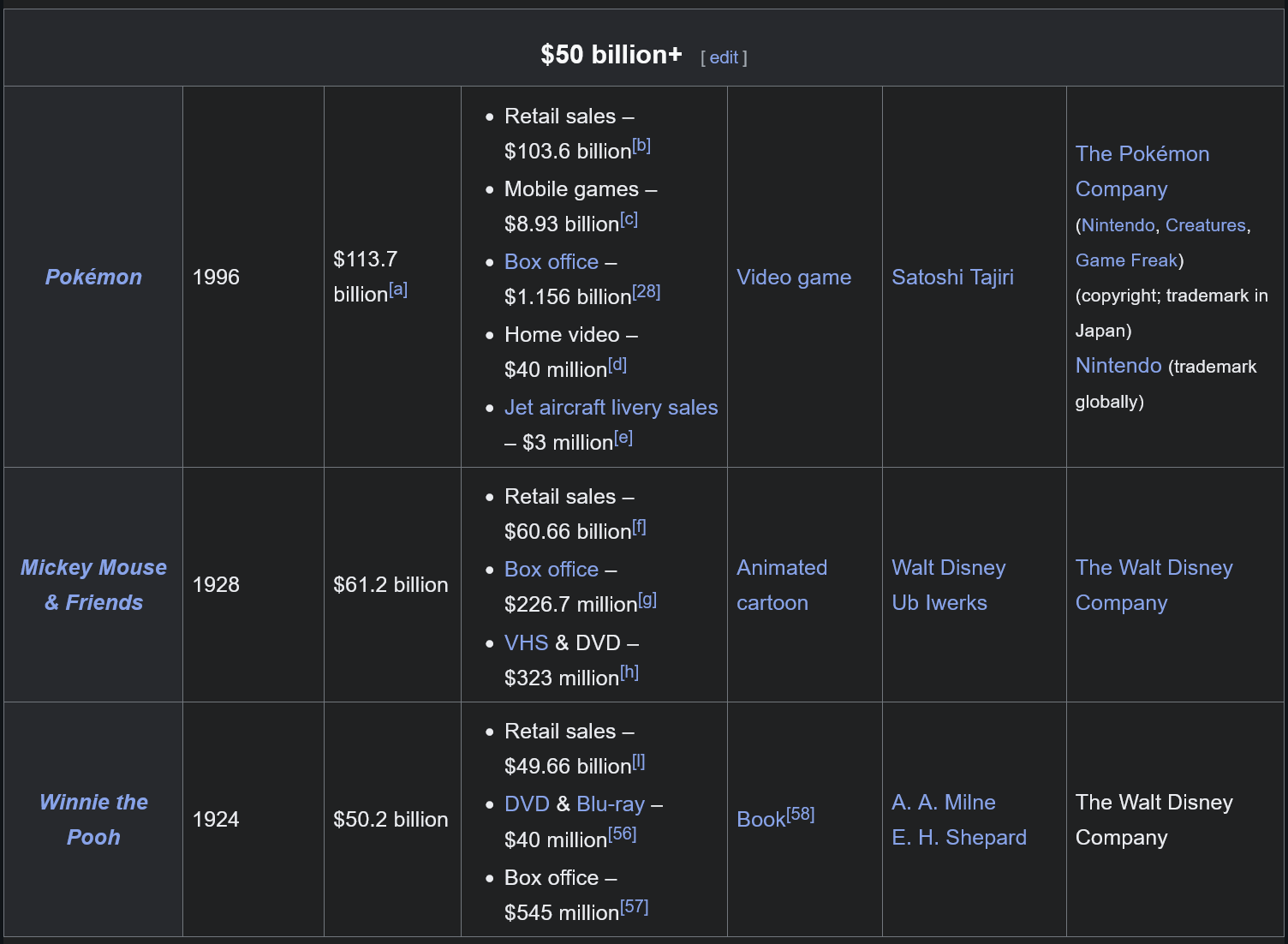Click 'The Walt Disney Company' text in Winnie row
The height and width of the screenshot is (944, 1288).
tap(1154, 820)
